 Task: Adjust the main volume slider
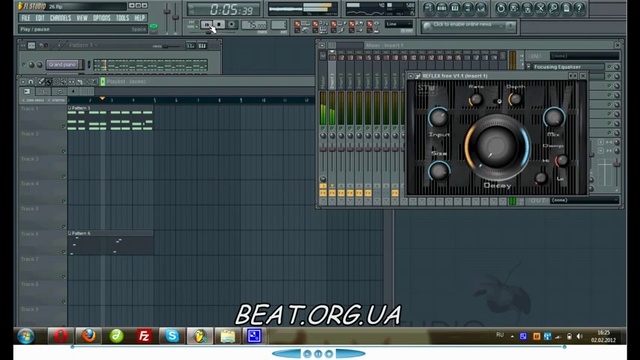click(x=167, y=11)
